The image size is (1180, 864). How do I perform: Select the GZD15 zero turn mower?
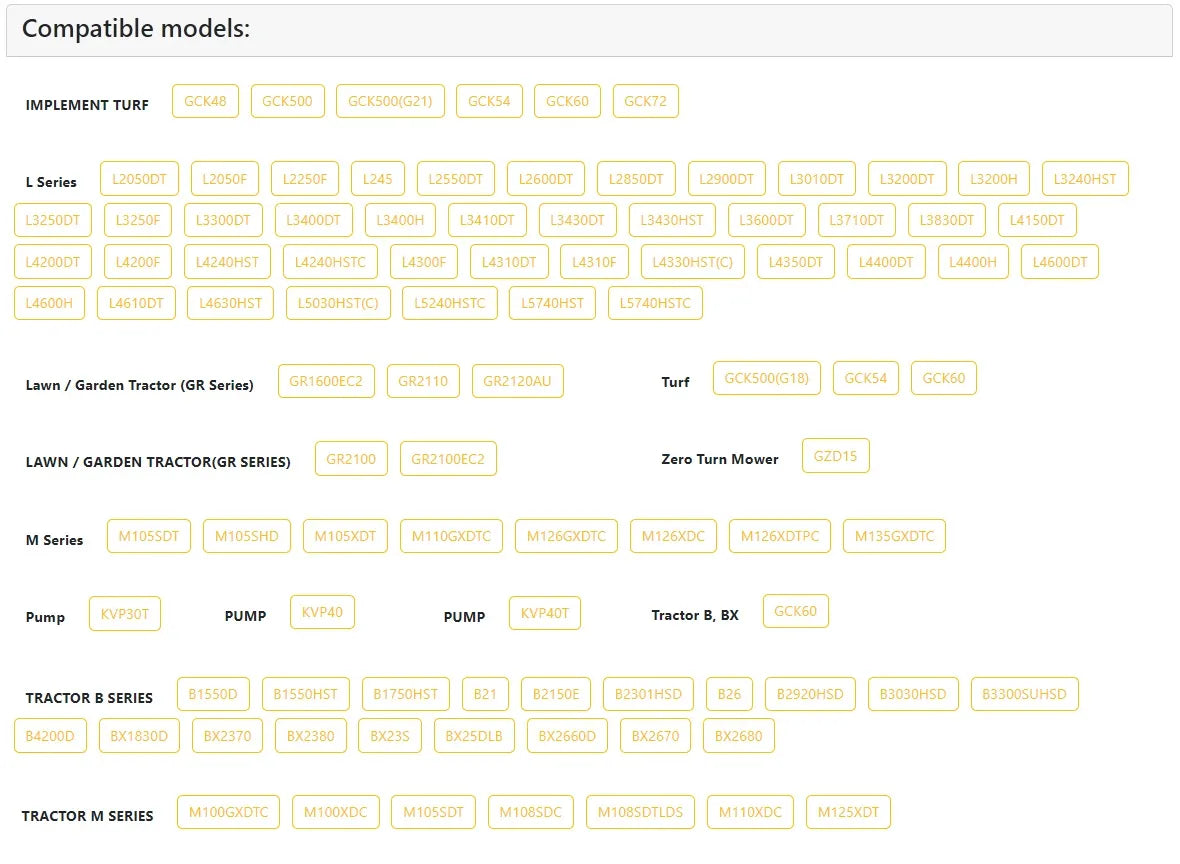pos(835,456)
